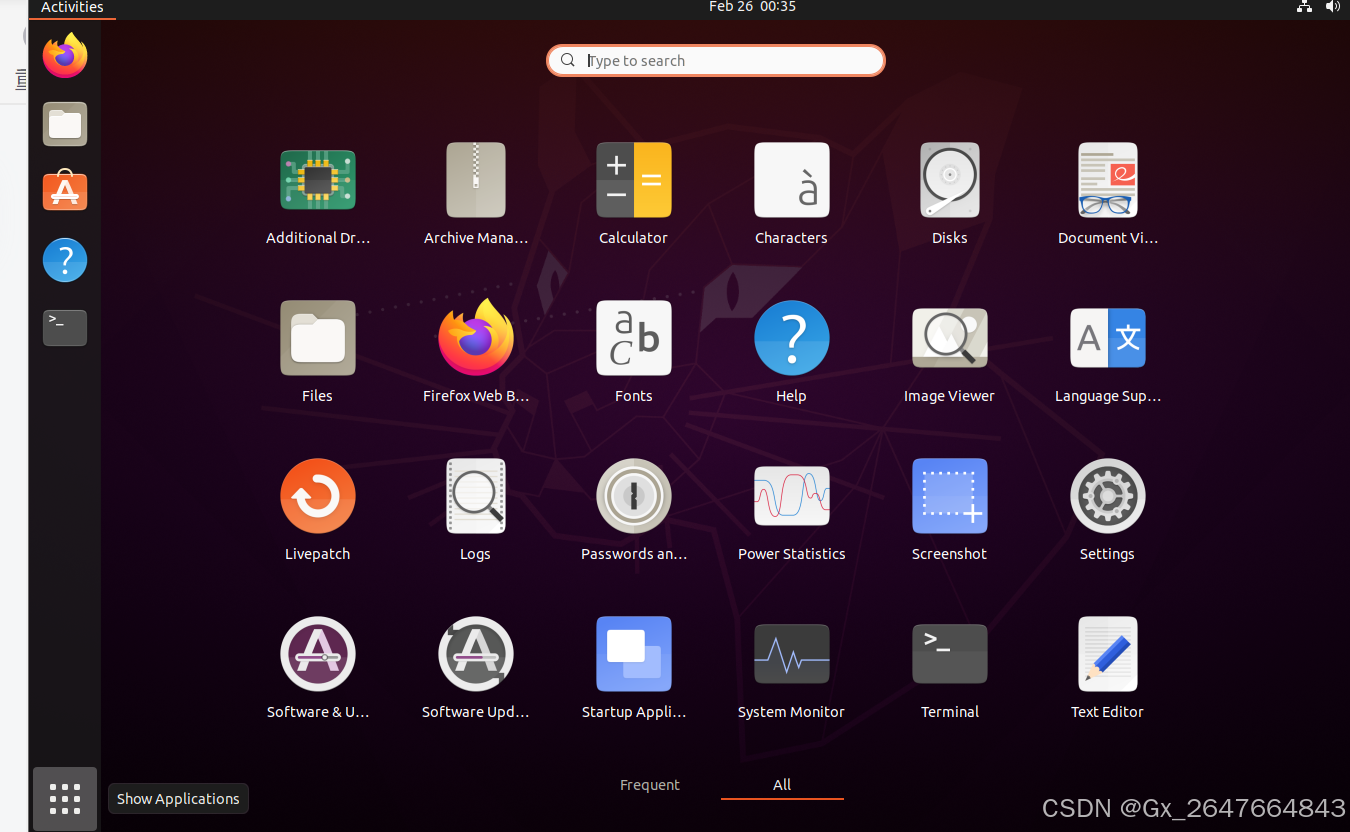Open Settings app
Viewport: 1350px width, 832px height.
[1107, 496]
